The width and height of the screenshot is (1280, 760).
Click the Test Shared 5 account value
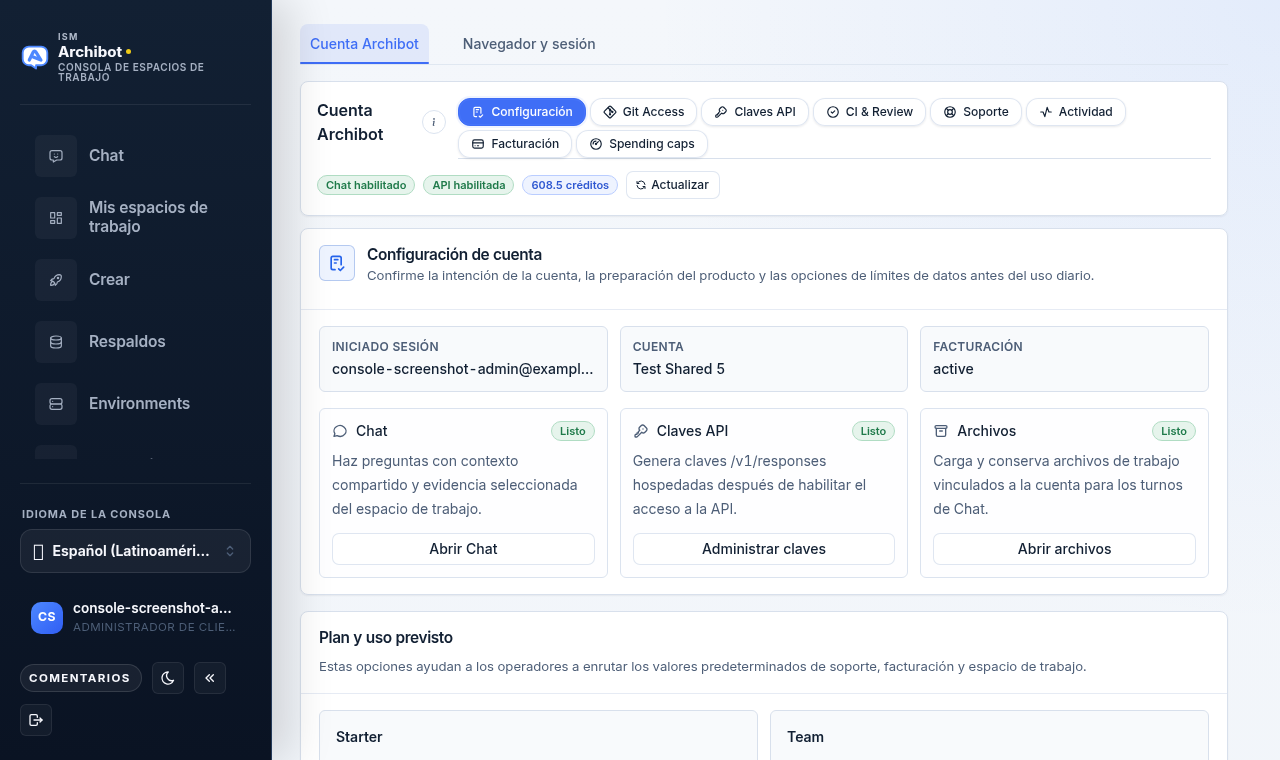pos(679,369)
